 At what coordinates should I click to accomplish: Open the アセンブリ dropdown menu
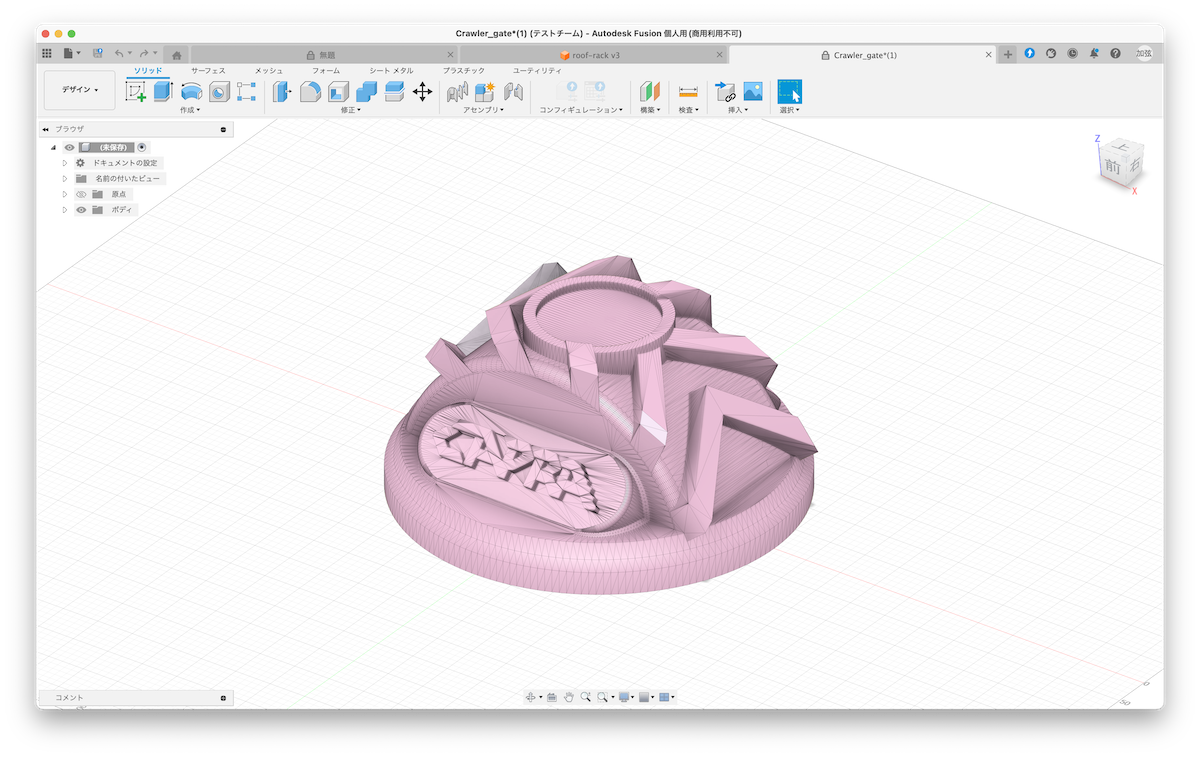point(485,110)
